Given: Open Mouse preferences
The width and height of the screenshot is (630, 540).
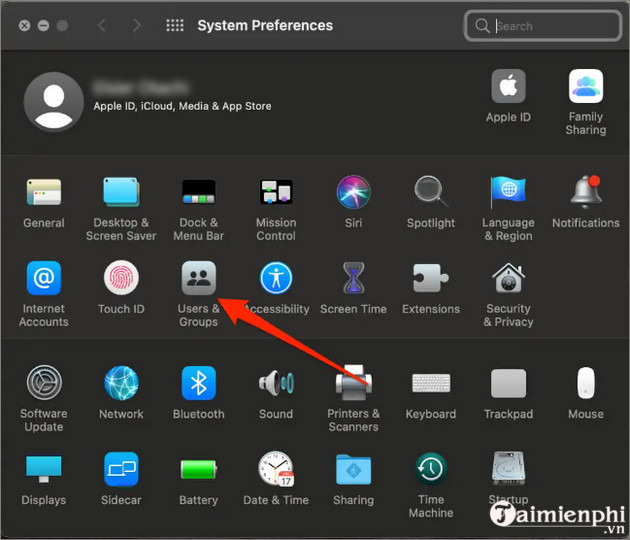Looking at the screenshot, I should [x=586, y=383].
